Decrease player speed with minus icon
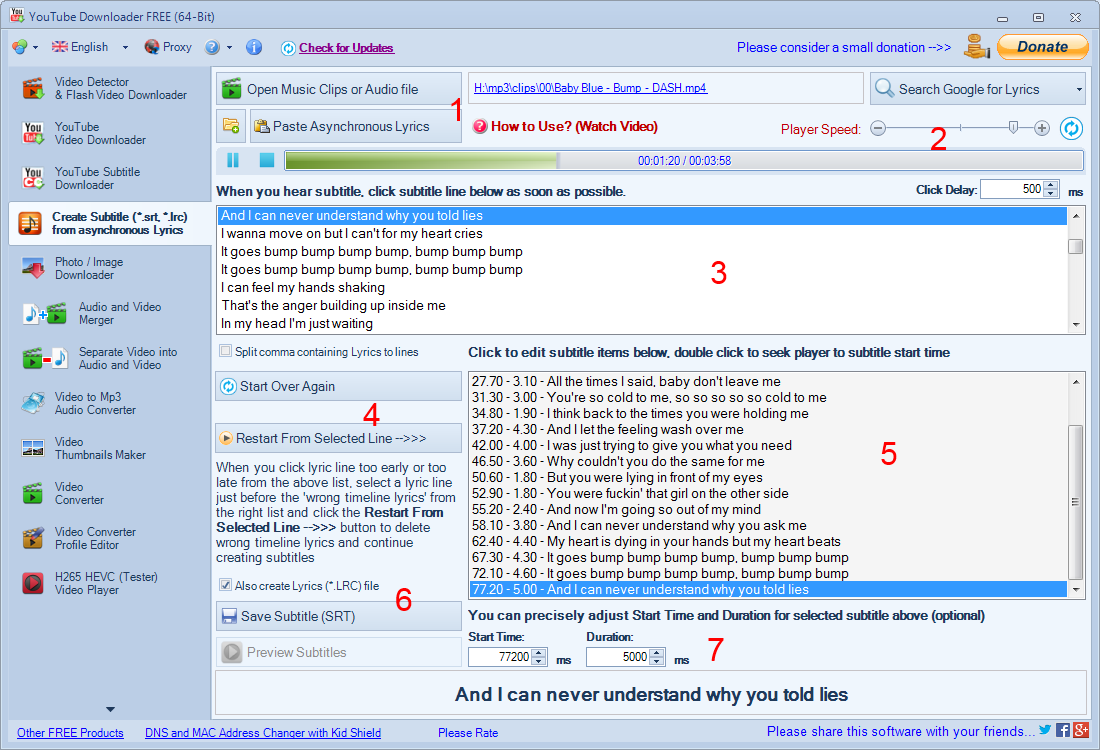The image size is (1100, 750). coord(878,128)
